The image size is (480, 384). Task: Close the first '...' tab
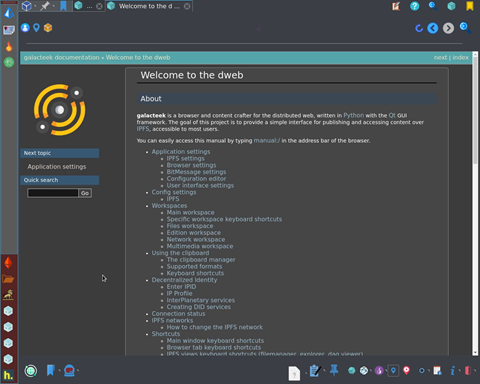[99, 6]
